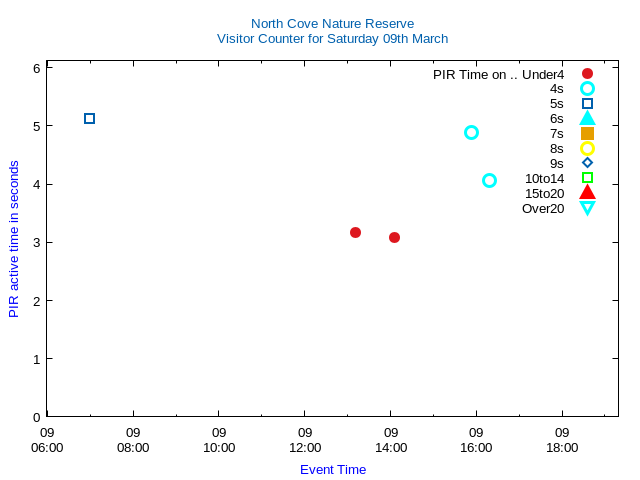
Task: Click the blue 5s legend square
Action: coord(587,103)
